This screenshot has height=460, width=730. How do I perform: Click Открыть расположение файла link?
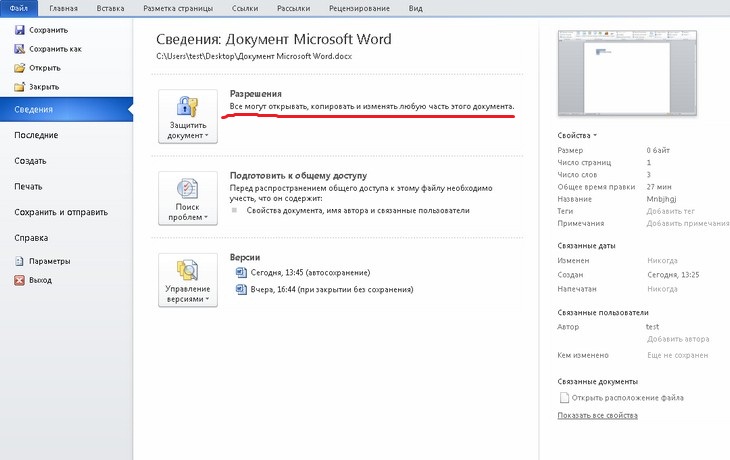tap(627, 398)
